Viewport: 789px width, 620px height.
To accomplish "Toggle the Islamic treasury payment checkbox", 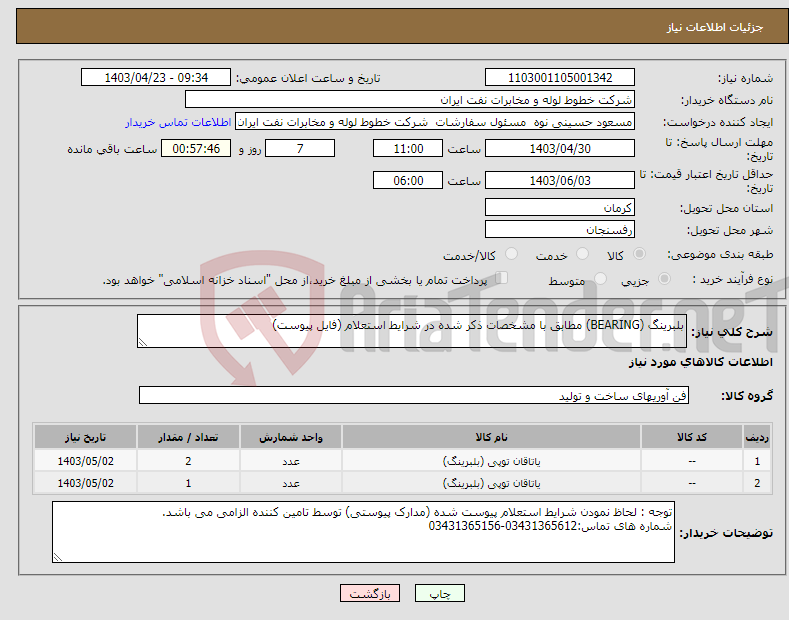I will pos(502,278).
